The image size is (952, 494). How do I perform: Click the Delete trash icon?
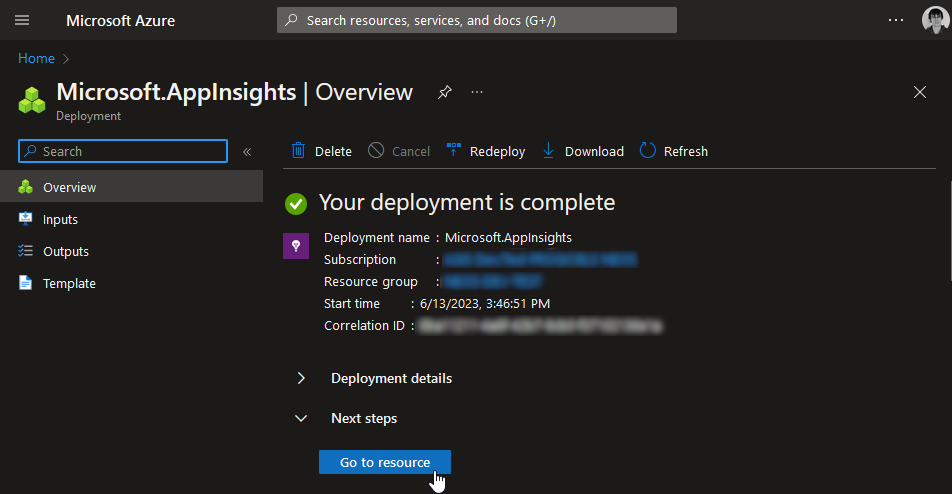coord(298,151)
